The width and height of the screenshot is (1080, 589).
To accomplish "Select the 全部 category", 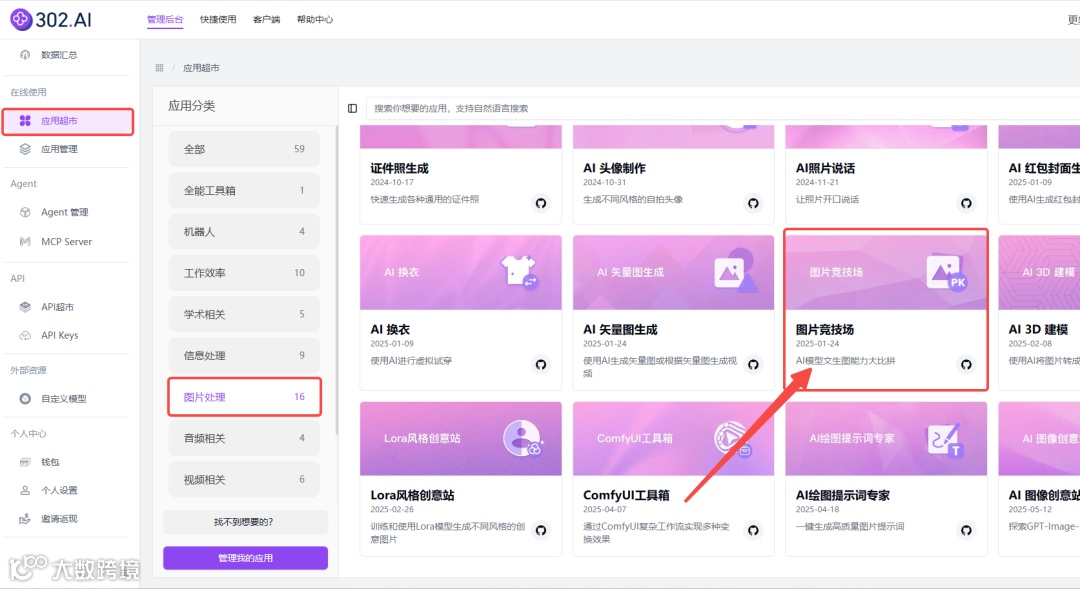I will pyautogui.click(x=244, y=149).
